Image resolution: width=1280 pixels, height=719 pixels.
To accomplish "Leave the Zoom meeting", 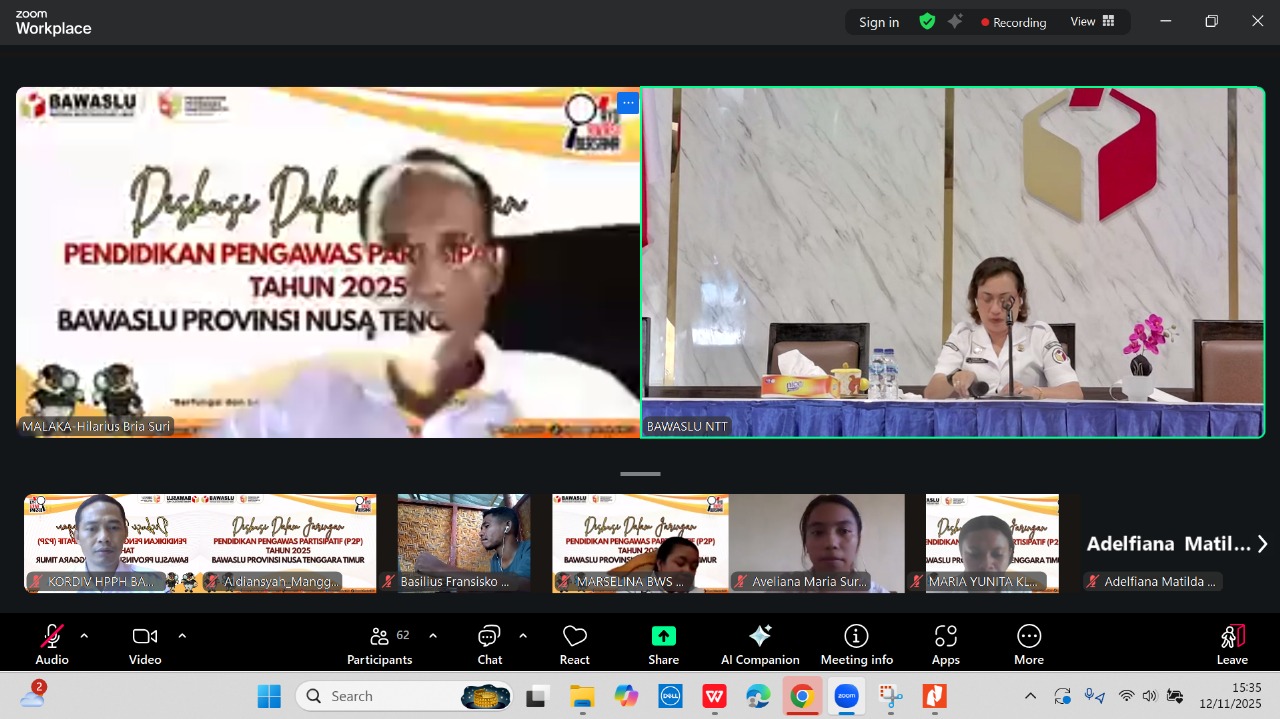I will (1232, 644).
